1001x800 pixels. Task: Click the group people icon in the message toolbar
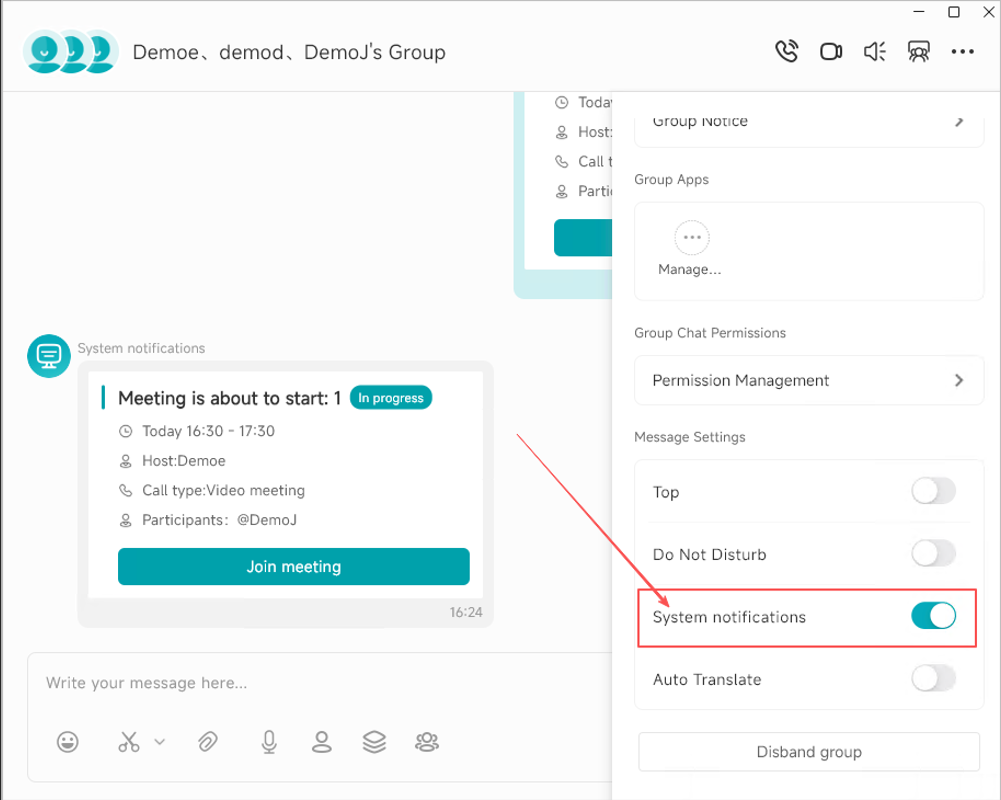point(427,742)
